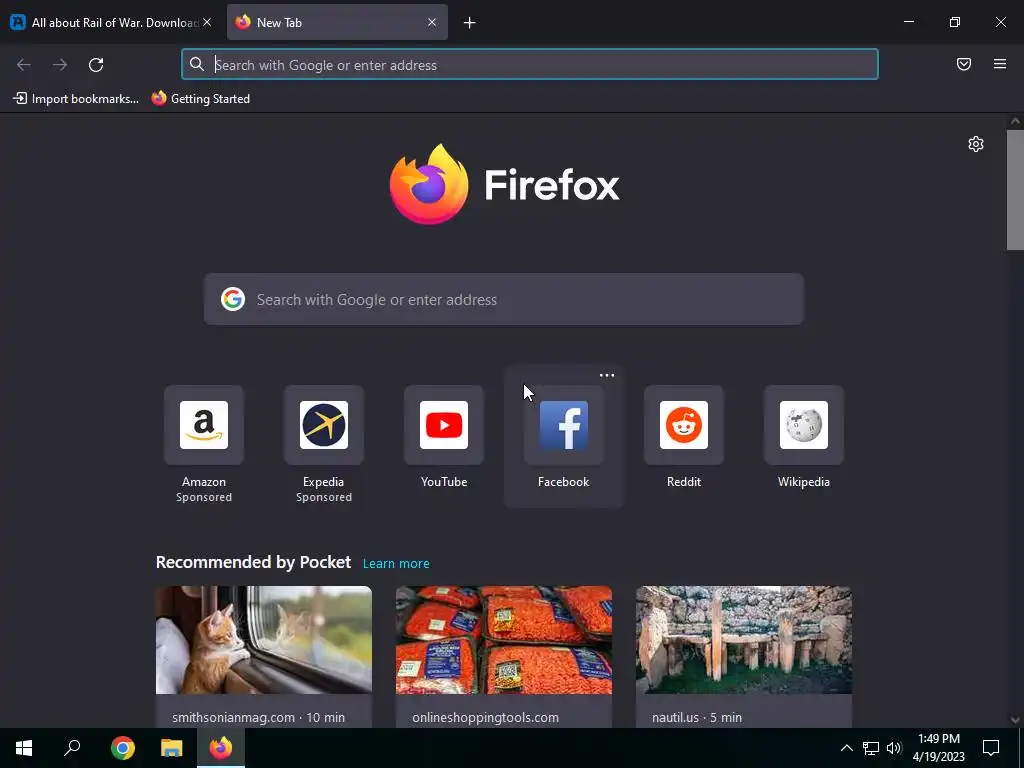Focus the address bar search field
The height and width of the screenshot is (768, 1024).
(x=530, y=65)
